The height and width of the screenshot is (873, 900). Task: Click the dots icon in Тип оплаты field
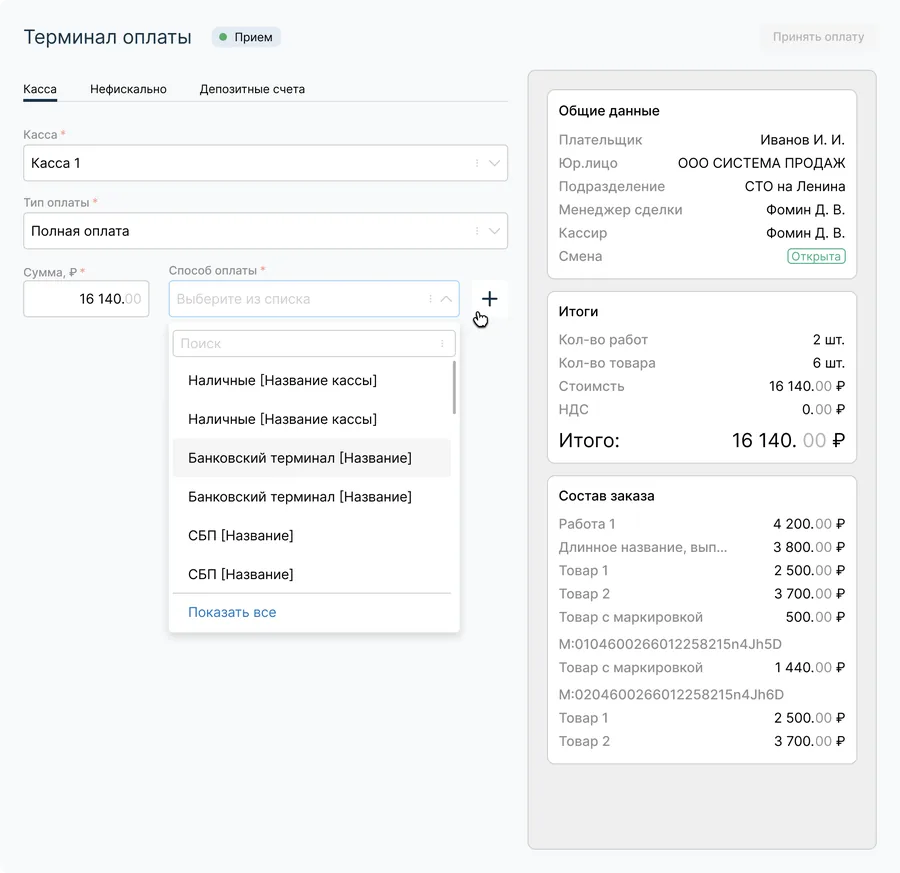click(477, 231)
